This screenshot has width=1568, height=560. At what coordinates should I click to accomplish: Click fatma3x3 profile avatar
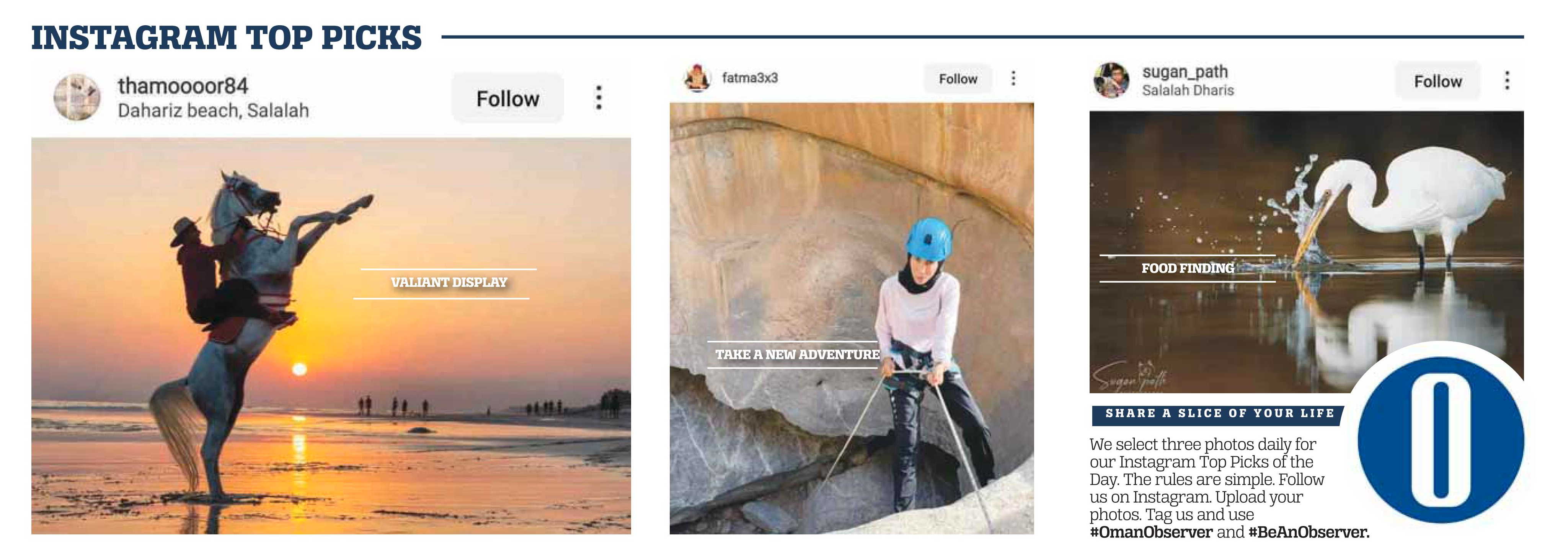point(698,78)
